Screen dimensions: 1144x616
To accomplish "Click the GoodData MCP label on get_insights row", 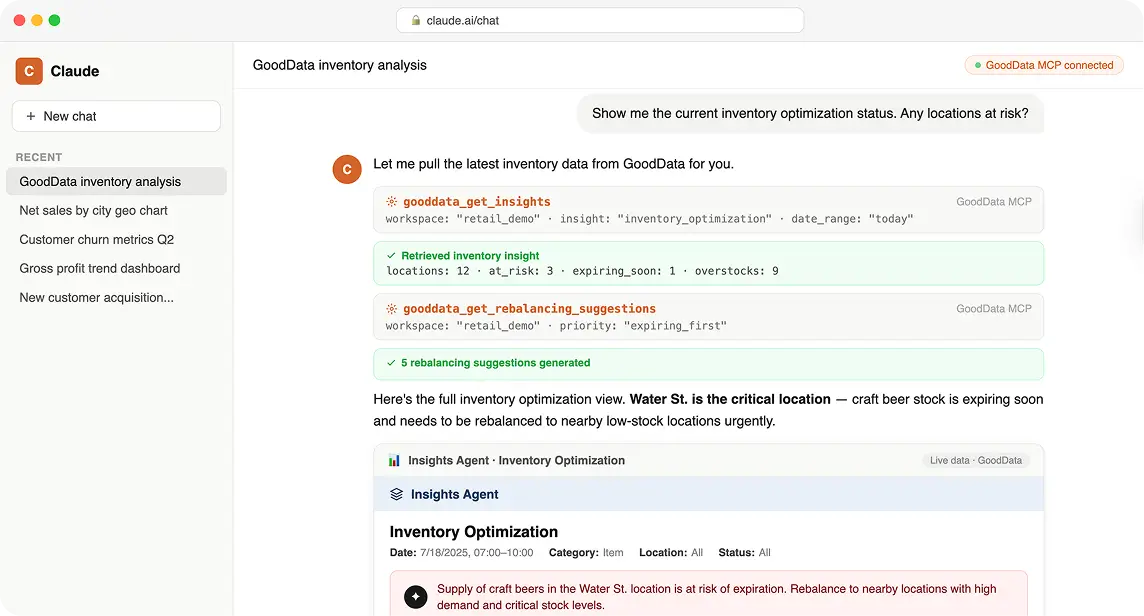I will (994, 201).
